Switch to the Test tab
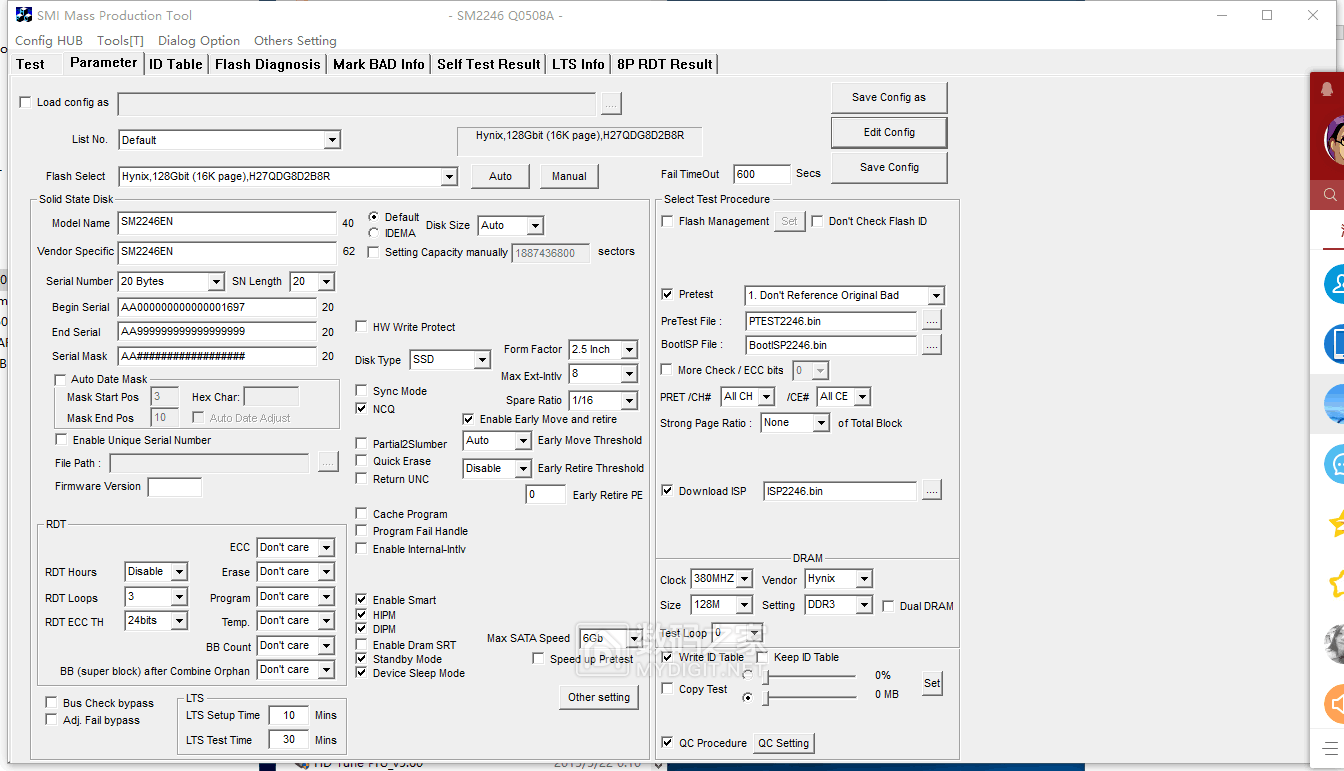The width and height of the screenshot is (1344, 771). click(30, 64)
